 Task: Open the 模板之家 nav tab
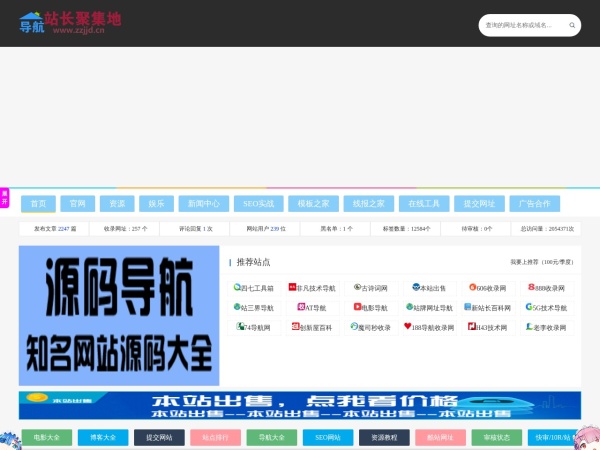[313, 204]
